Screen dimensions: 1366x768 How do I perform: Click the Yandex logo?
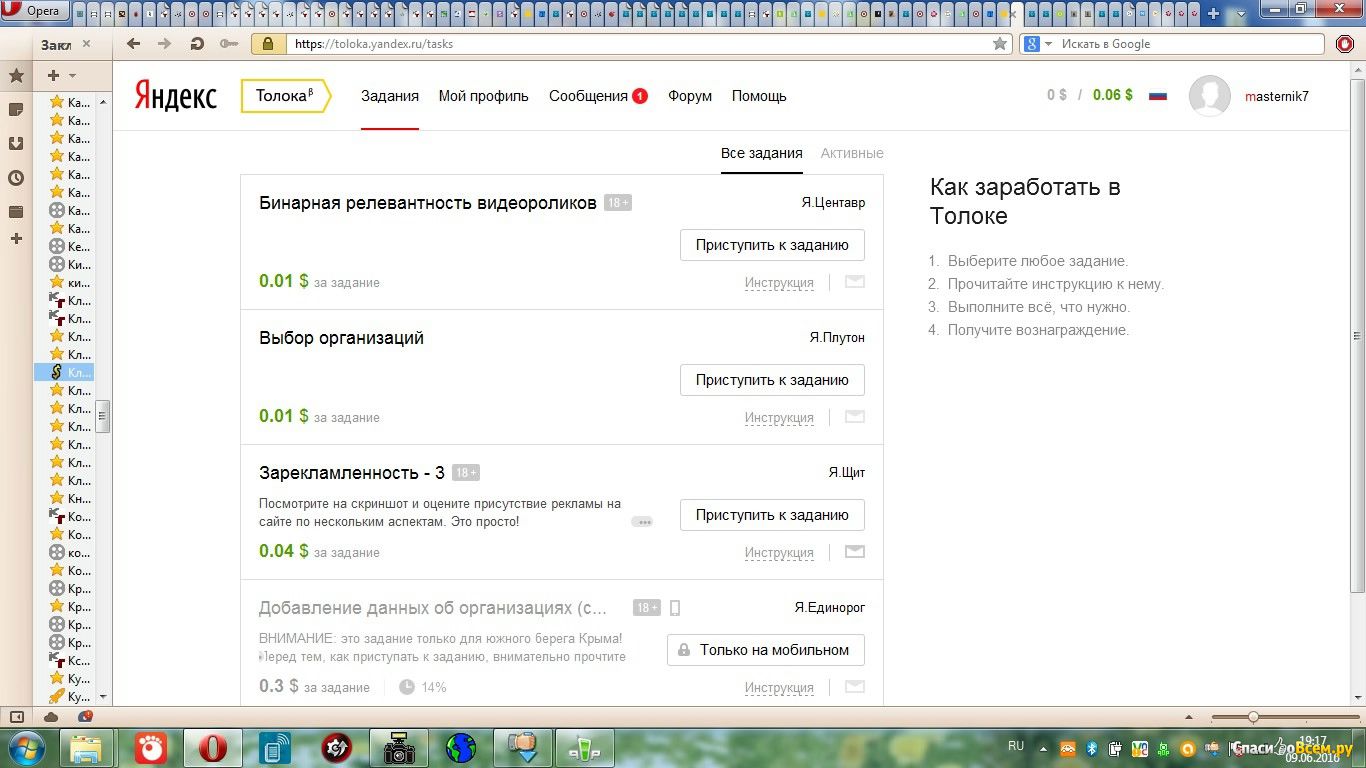coord(176,96)
